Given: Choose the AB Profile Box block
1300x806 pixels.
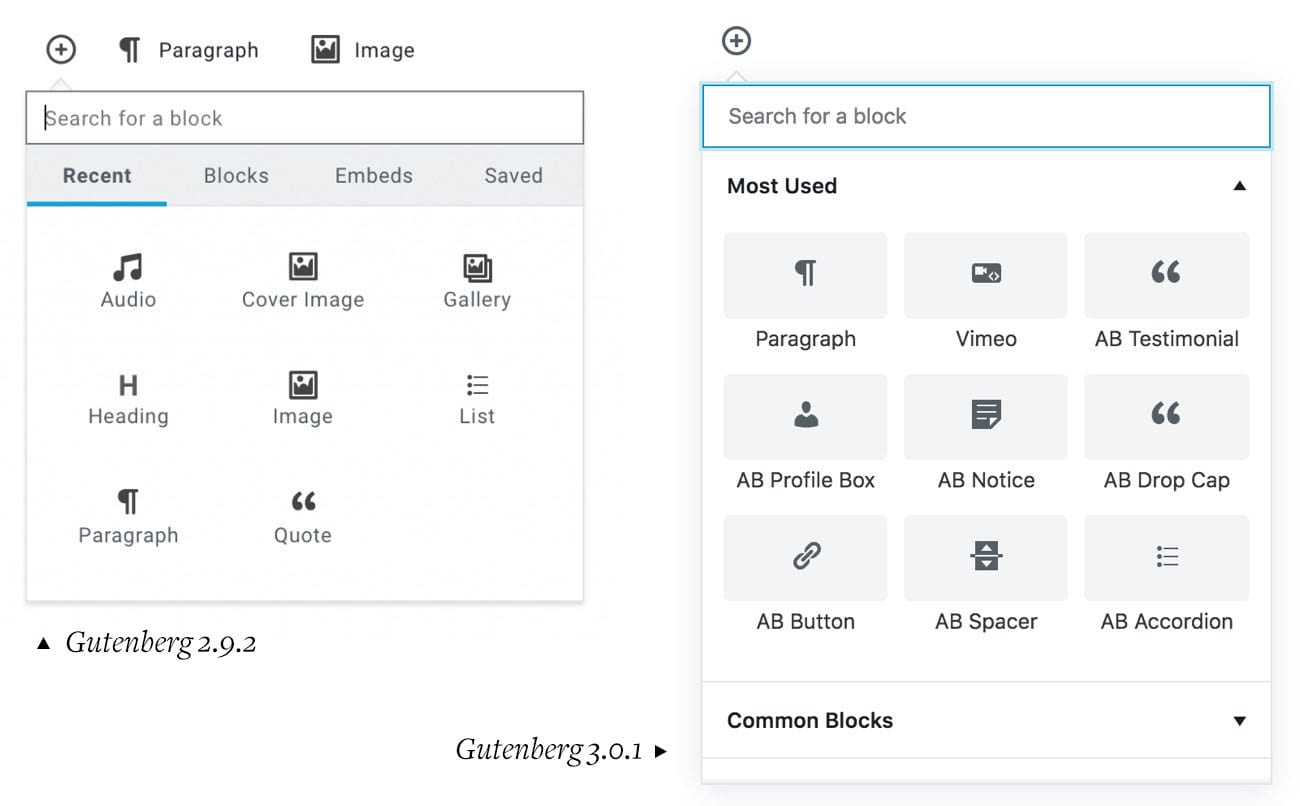Looking at the screenshot, I should (805, 433).
